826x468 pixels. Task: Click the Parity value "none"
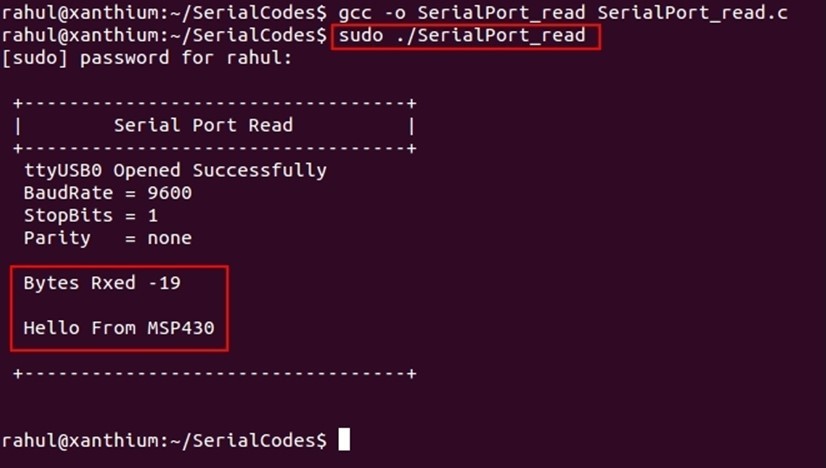pyautogui.click(x=170, y=238)
